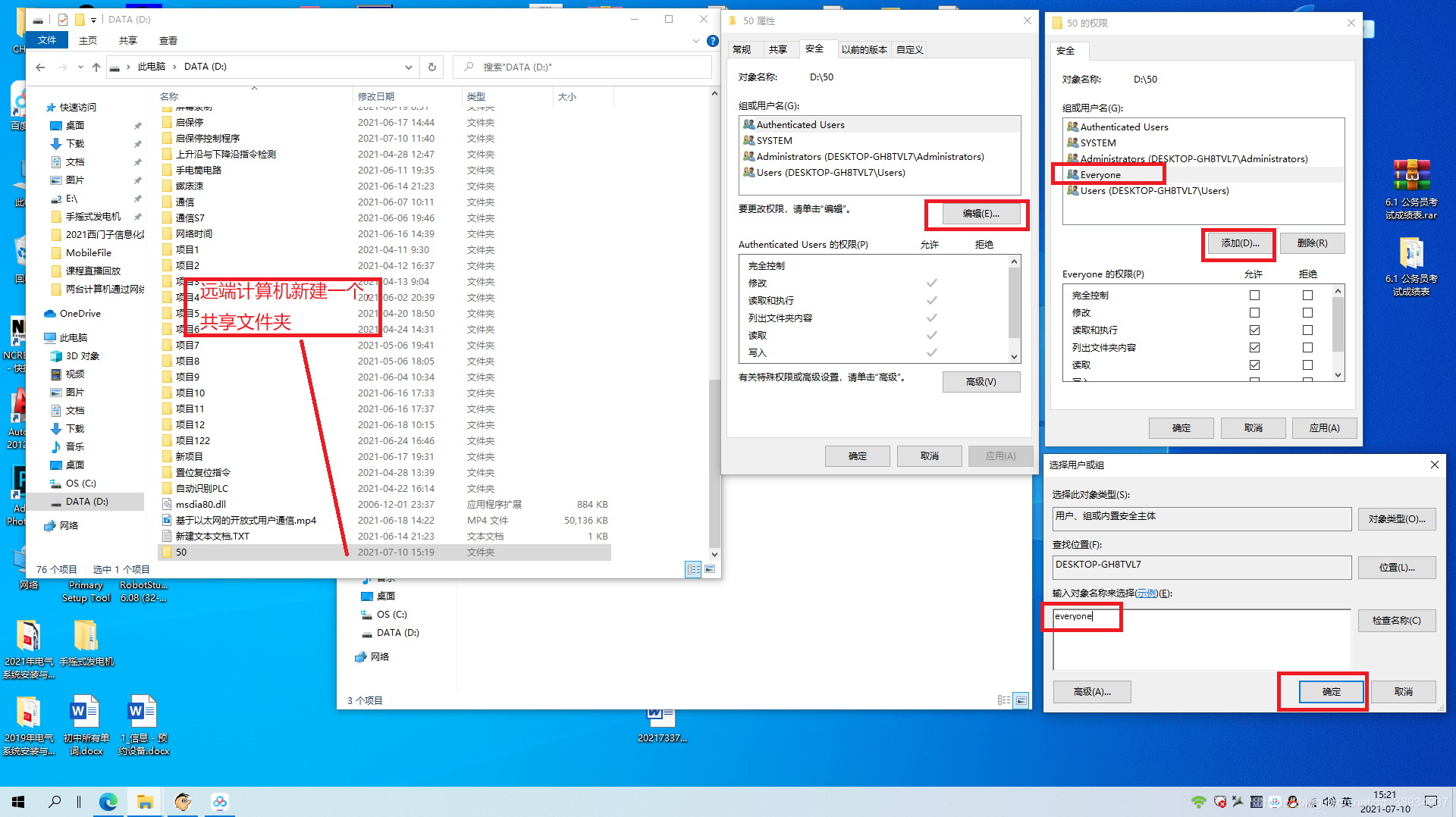Click Authenticated Users permissions scrollbar thumb
The image size is (1456, 817).
point(1014,303)
